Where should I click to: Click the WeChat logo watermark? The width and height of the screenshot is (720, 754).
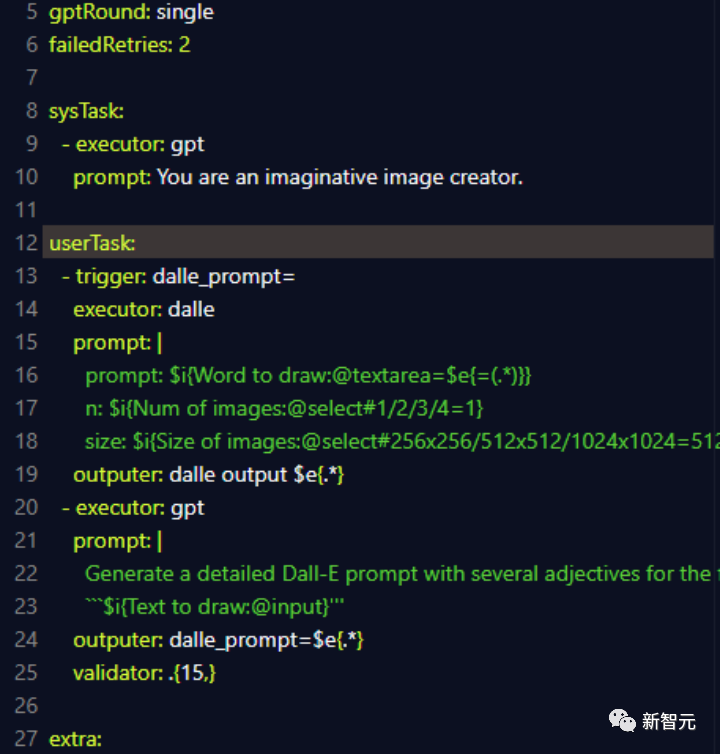pyautogui.click(x=622, y=721)
